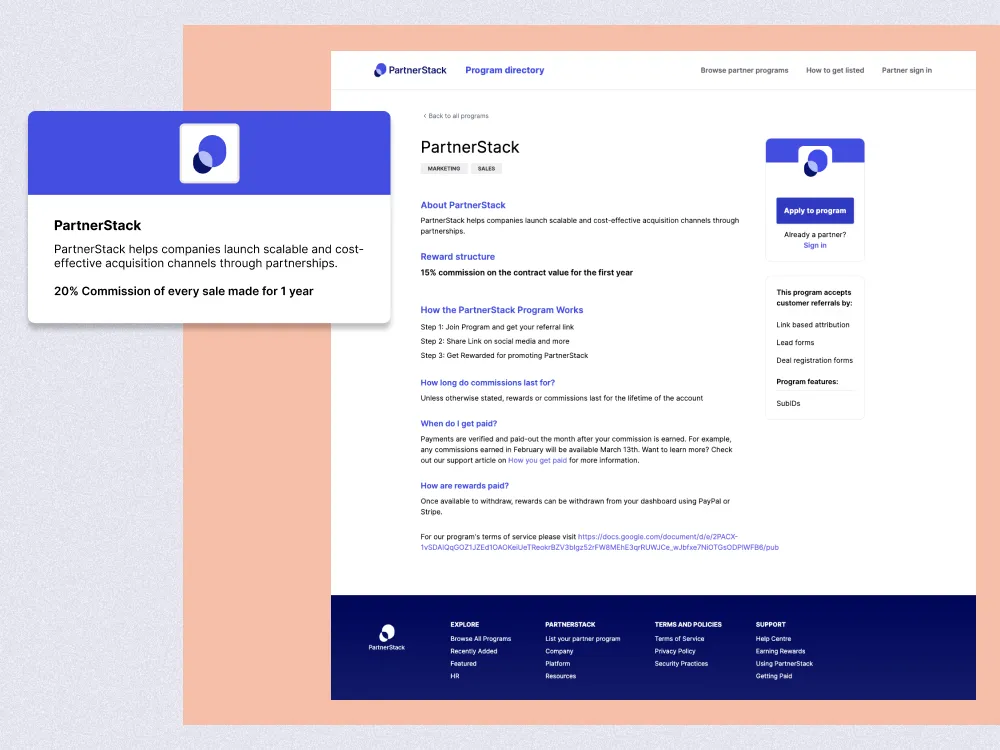Select the SALES category tag

(486, 168)
